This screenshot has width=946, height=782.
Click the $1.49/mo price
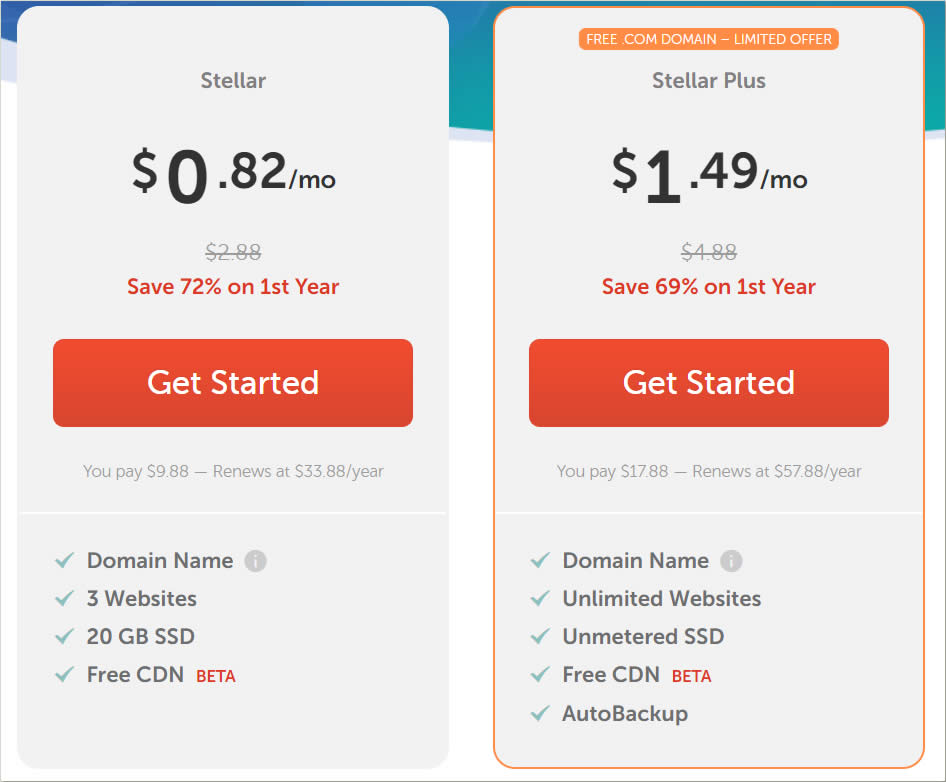(710, 175)
